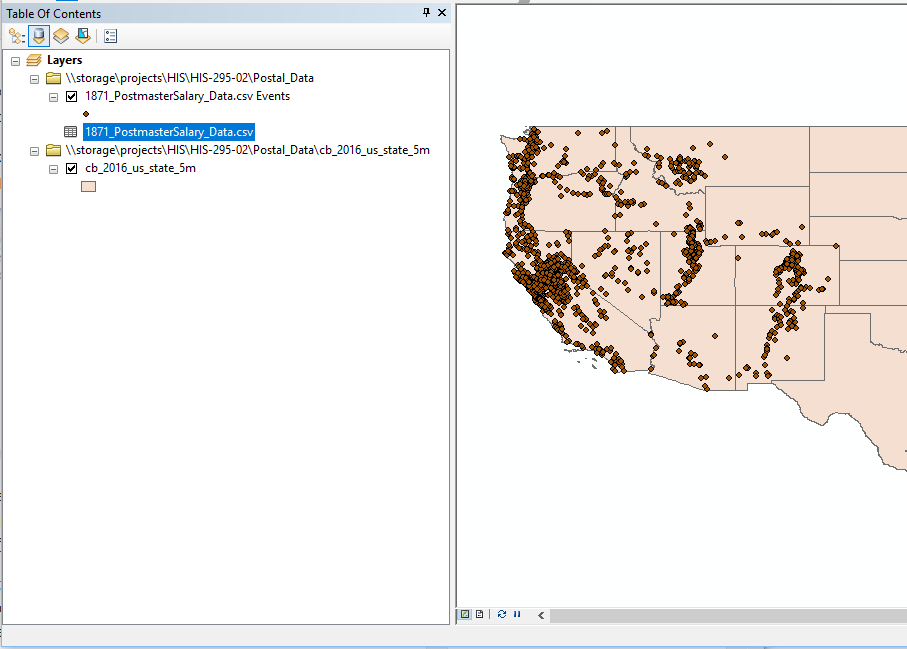Viewport: 907px width, 649px height.
Task: Open the Table of Contents Options
Action: point(110,36)
